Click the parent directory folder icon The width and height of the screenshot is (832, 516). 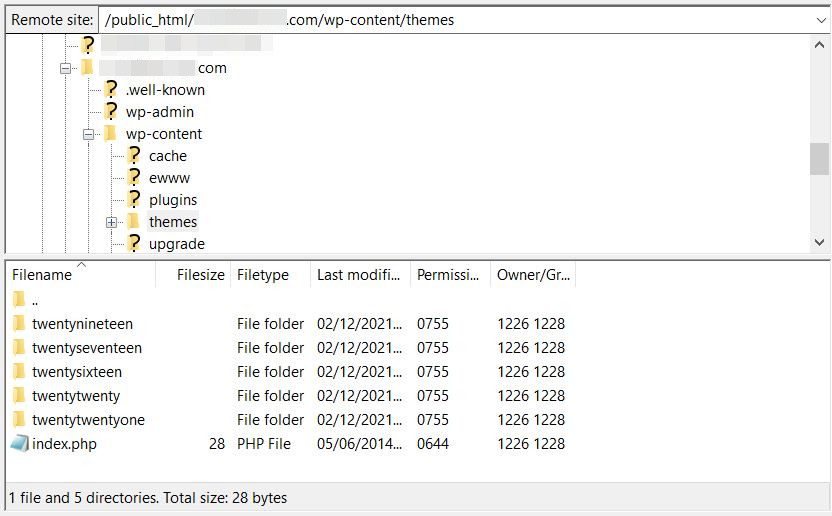19,300
